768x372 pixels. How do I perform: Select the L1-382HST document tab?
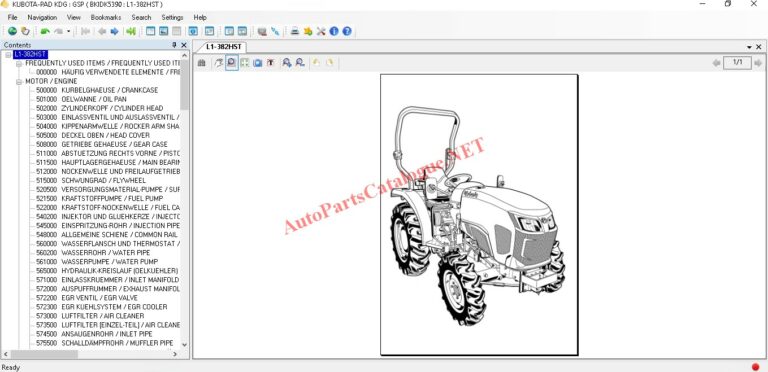[x=223, y=47]
